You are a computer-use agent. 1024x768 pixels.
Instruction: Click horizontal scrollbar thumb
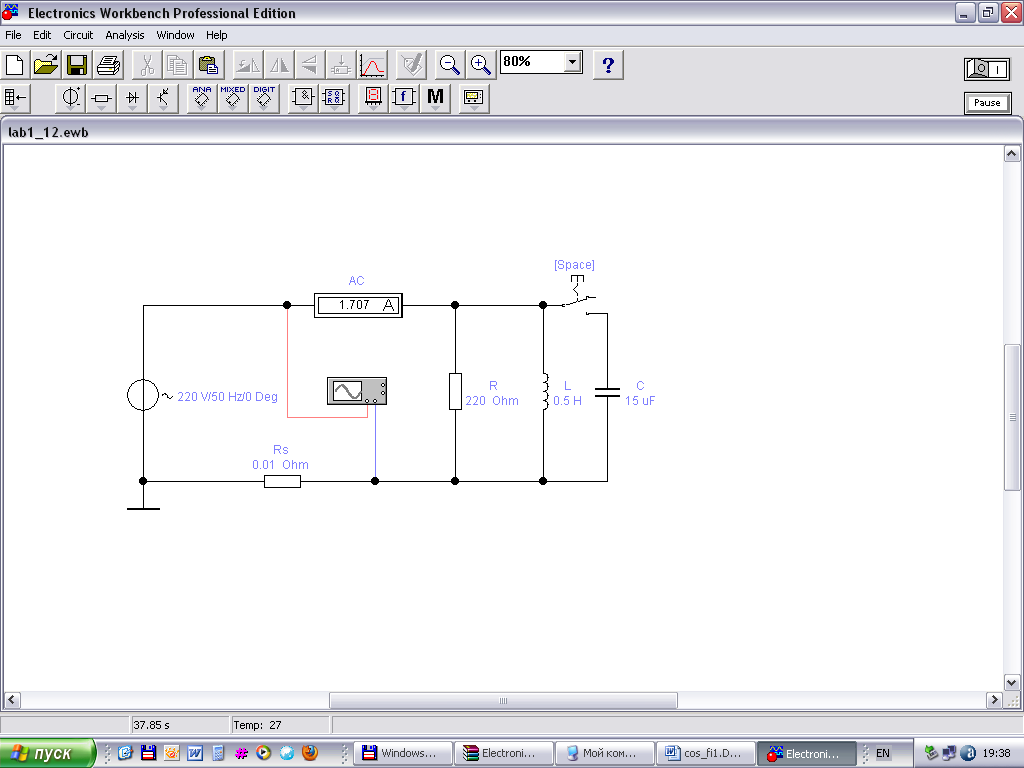503,700
